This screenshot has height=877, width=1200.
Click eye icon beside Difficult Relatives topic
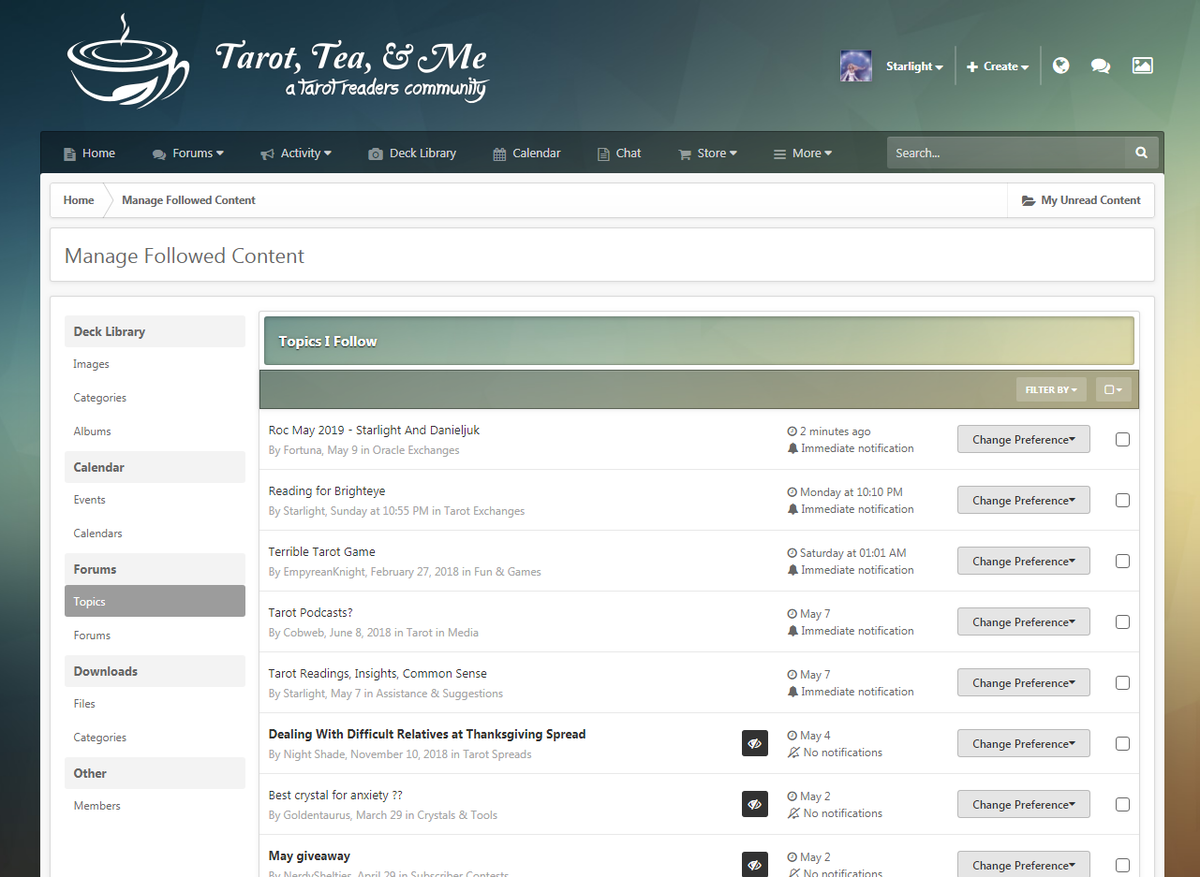755,743
